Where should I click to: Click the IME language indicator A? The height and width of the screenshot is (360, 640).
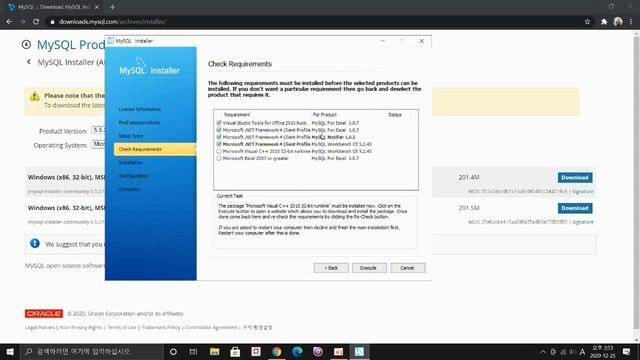click(x=582, y=351)
